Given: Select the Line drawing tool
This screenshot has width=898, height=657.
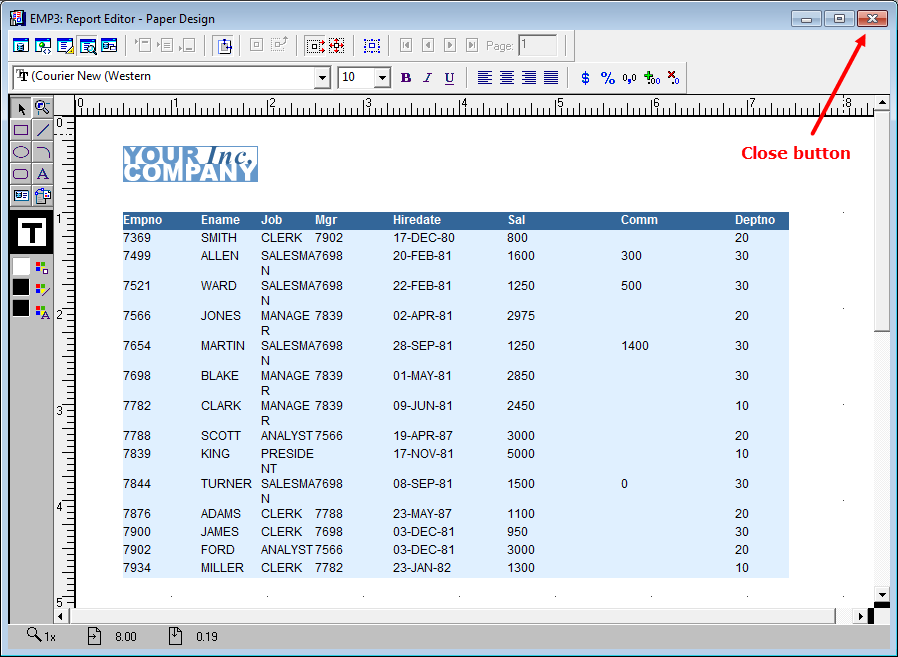Looking at the screenshot, I should pyautogui.click(x=42, y=130).
